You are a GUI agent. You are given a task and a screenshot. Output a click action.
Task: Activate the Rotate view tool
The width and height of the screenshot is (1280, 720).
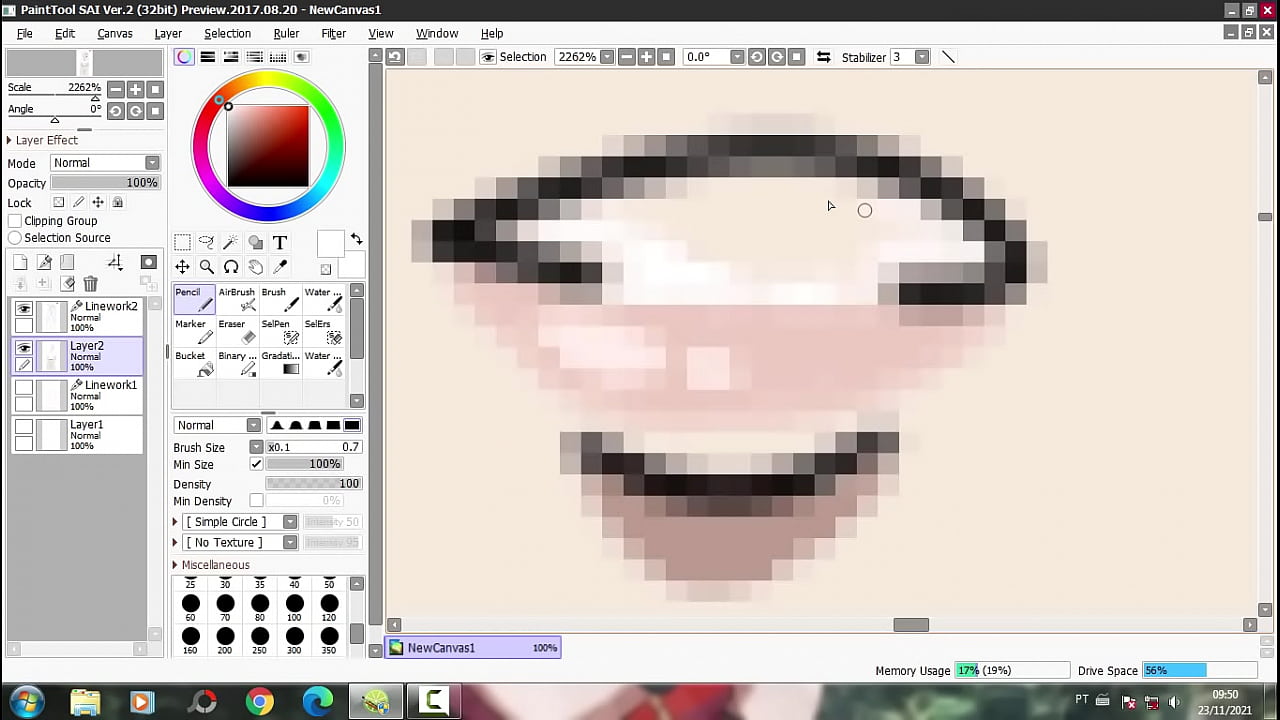[x=231, y=267]
